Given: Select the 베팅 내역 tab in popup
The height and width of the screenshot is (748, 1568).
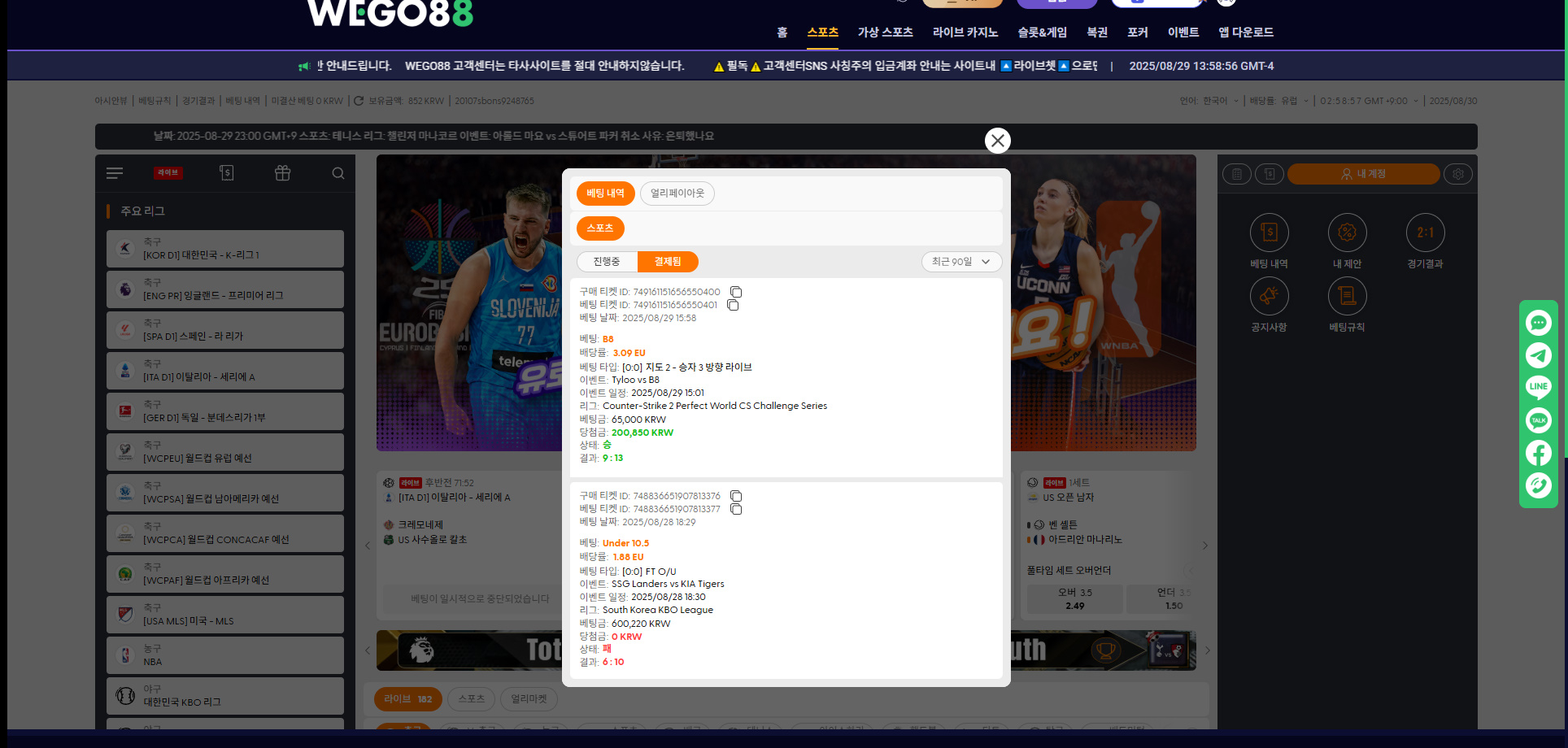Looking at the screenshot, I should point(606,194).
